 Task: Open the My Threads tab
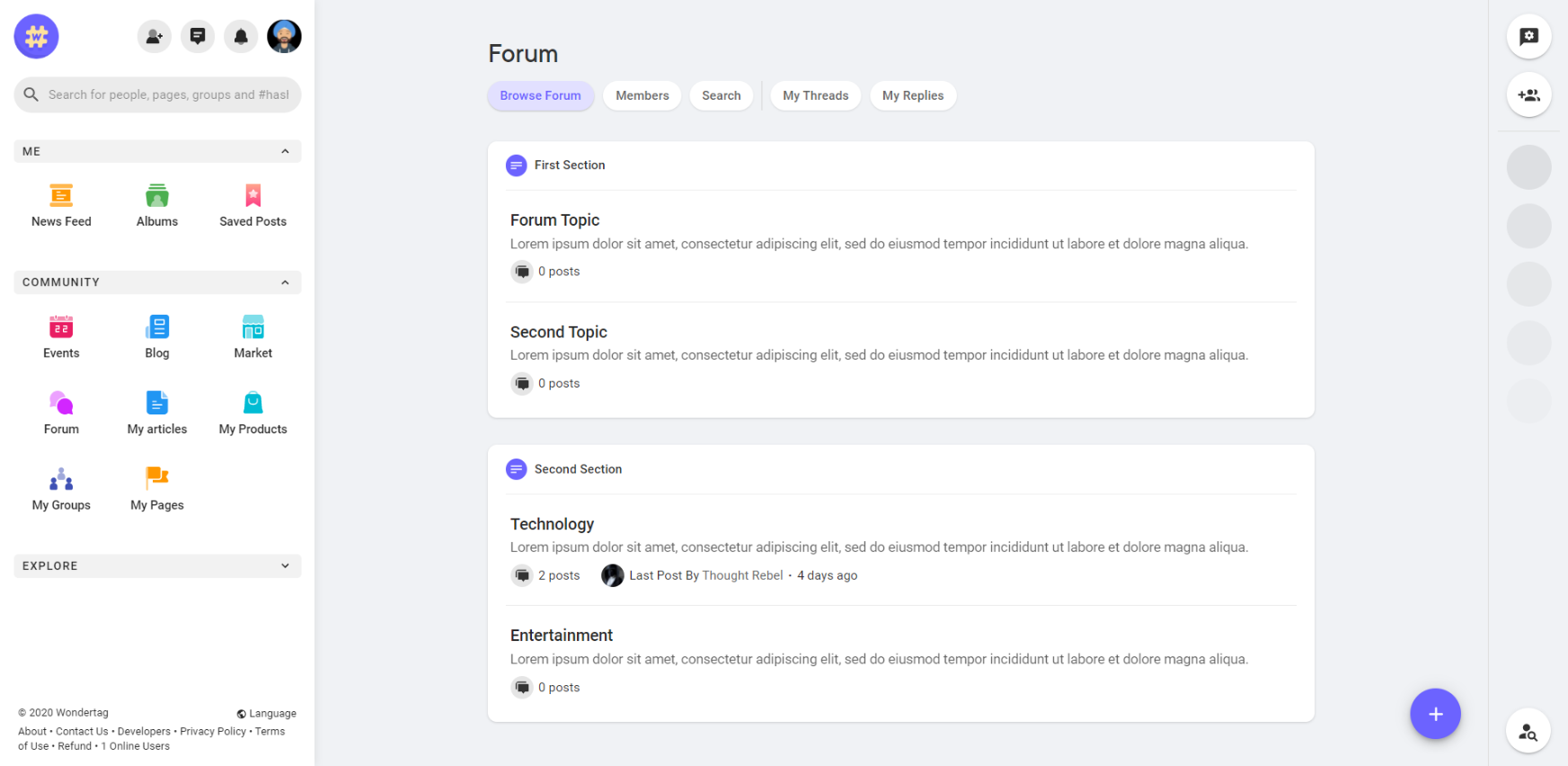point(815,95)
